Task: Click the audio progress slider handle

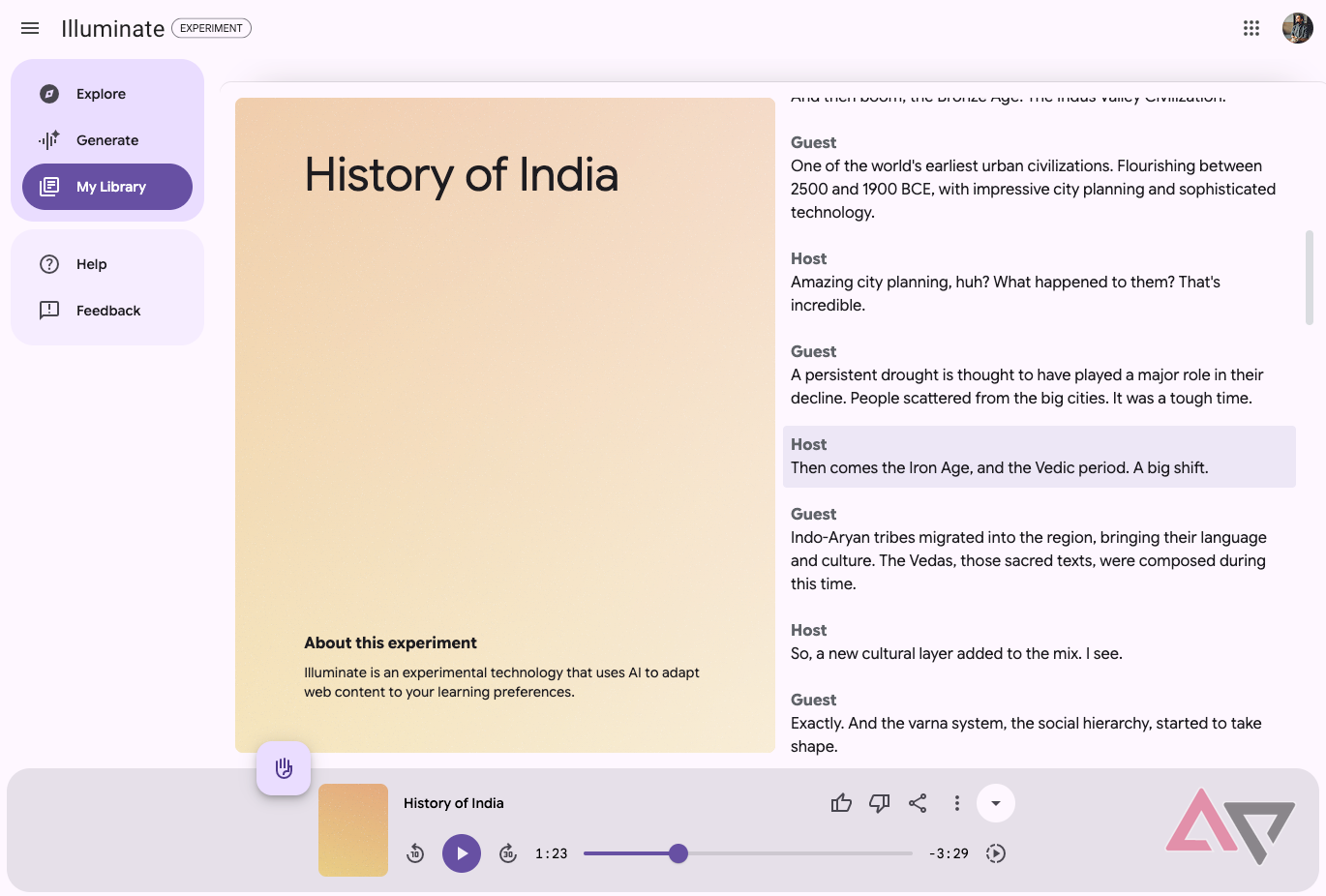Action: 678,853
